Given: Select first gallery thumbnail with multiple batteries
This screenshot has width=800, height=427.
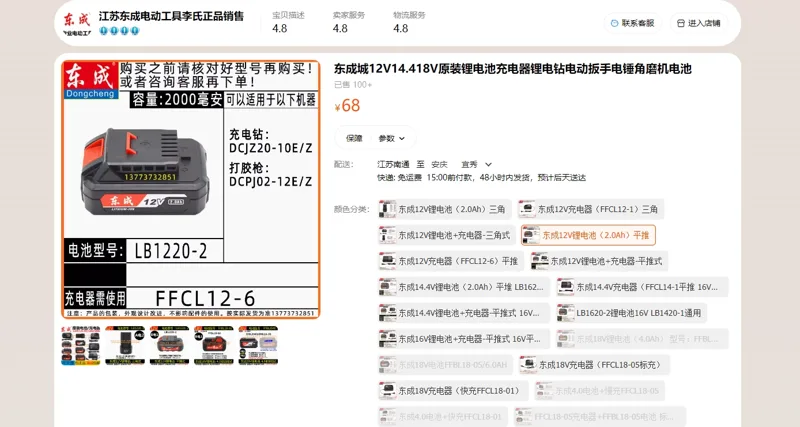Looking at the screenshot, I should tap(81, 345).
